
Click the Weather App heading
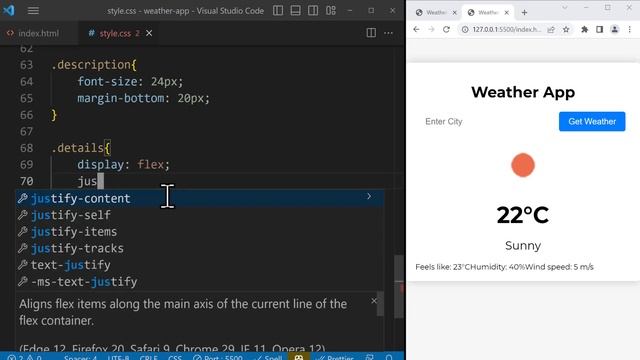[x=523, y=92]
